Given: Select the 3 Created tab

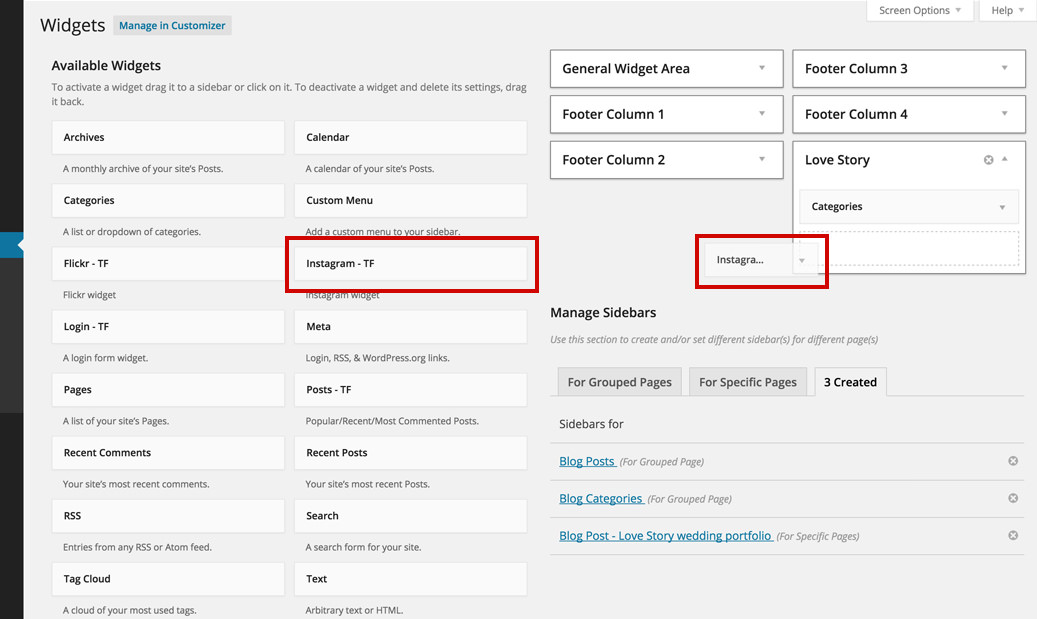Looking at the screenshot, I should (849, 382).
